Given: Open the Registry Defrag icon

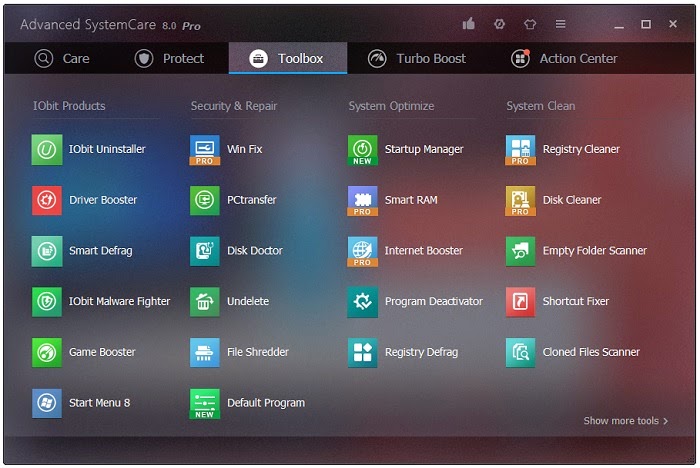Looking at the screenshot, I should click(362, 353).
